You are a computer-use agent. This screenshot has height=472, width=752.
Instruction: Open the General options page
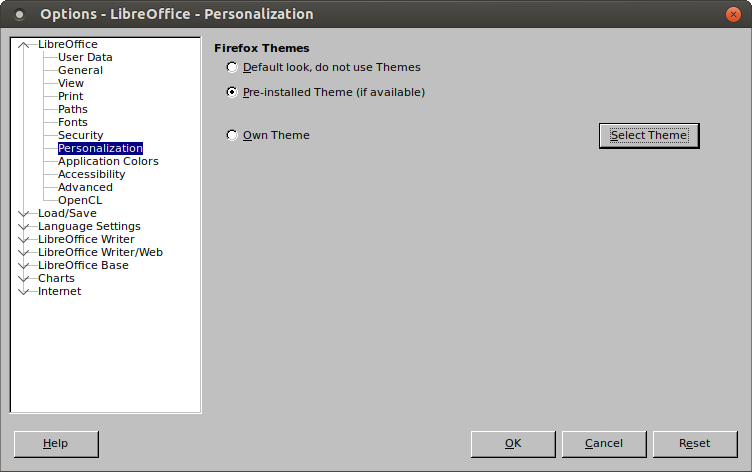pos(80,70)
